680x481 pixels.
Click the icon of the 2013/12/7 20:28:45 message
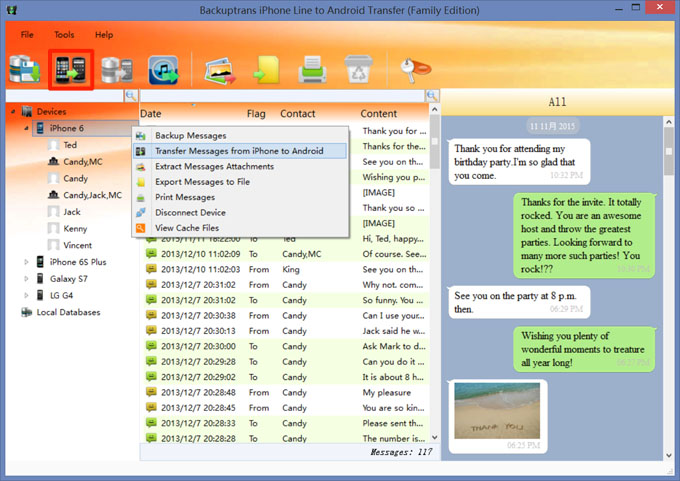(151, 408)
